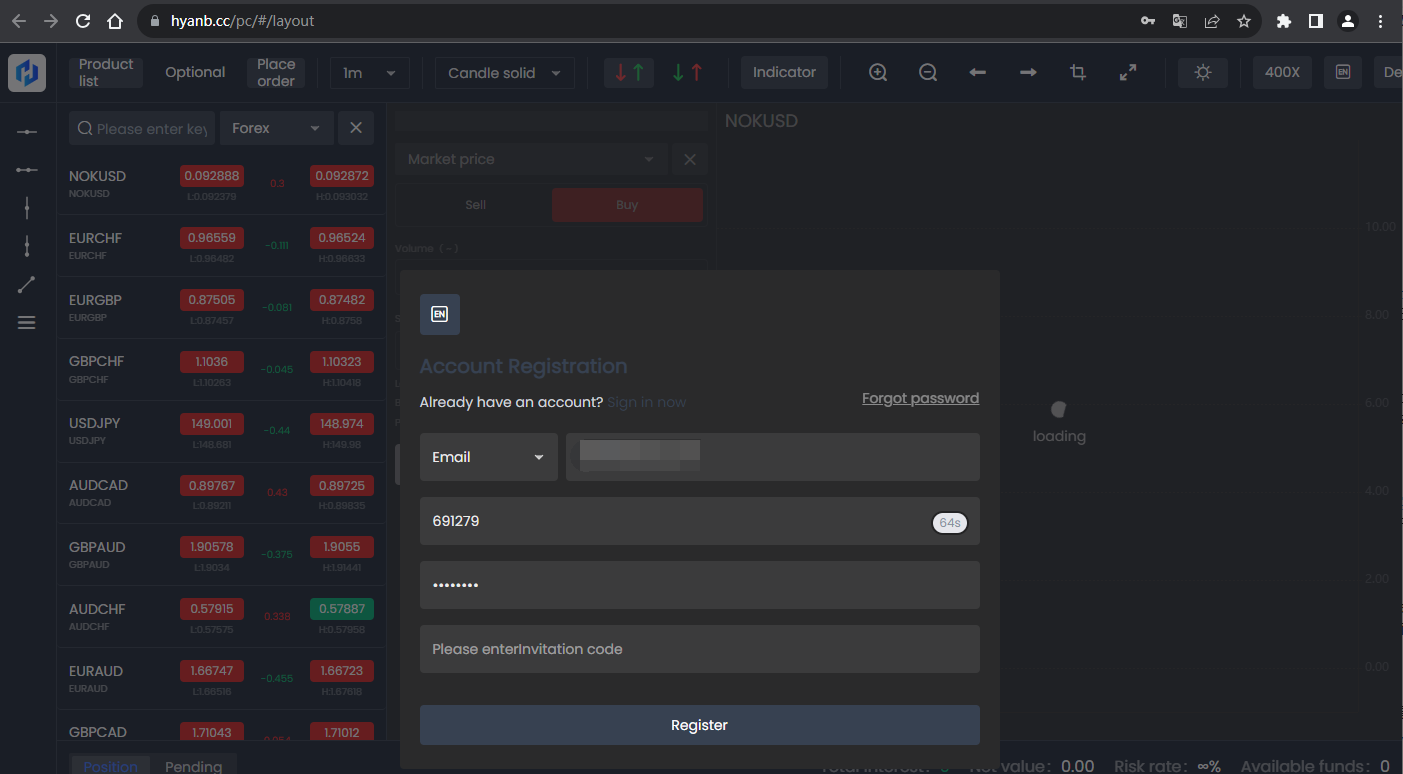Screen dimensions: 1403x774
Task: Click the invitation code field
Action: pos(700,649)
